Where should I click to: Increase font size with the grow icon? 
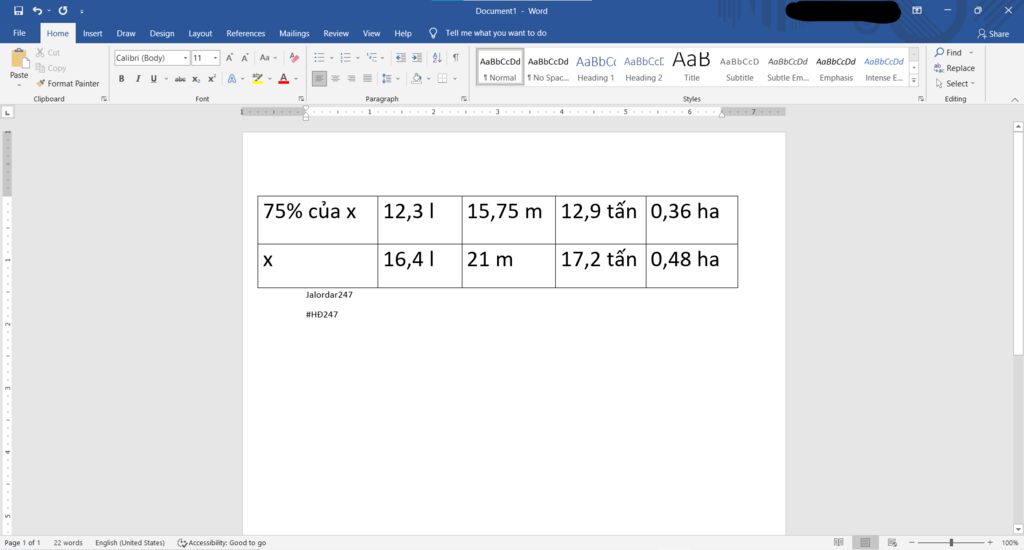click(229, 57)
